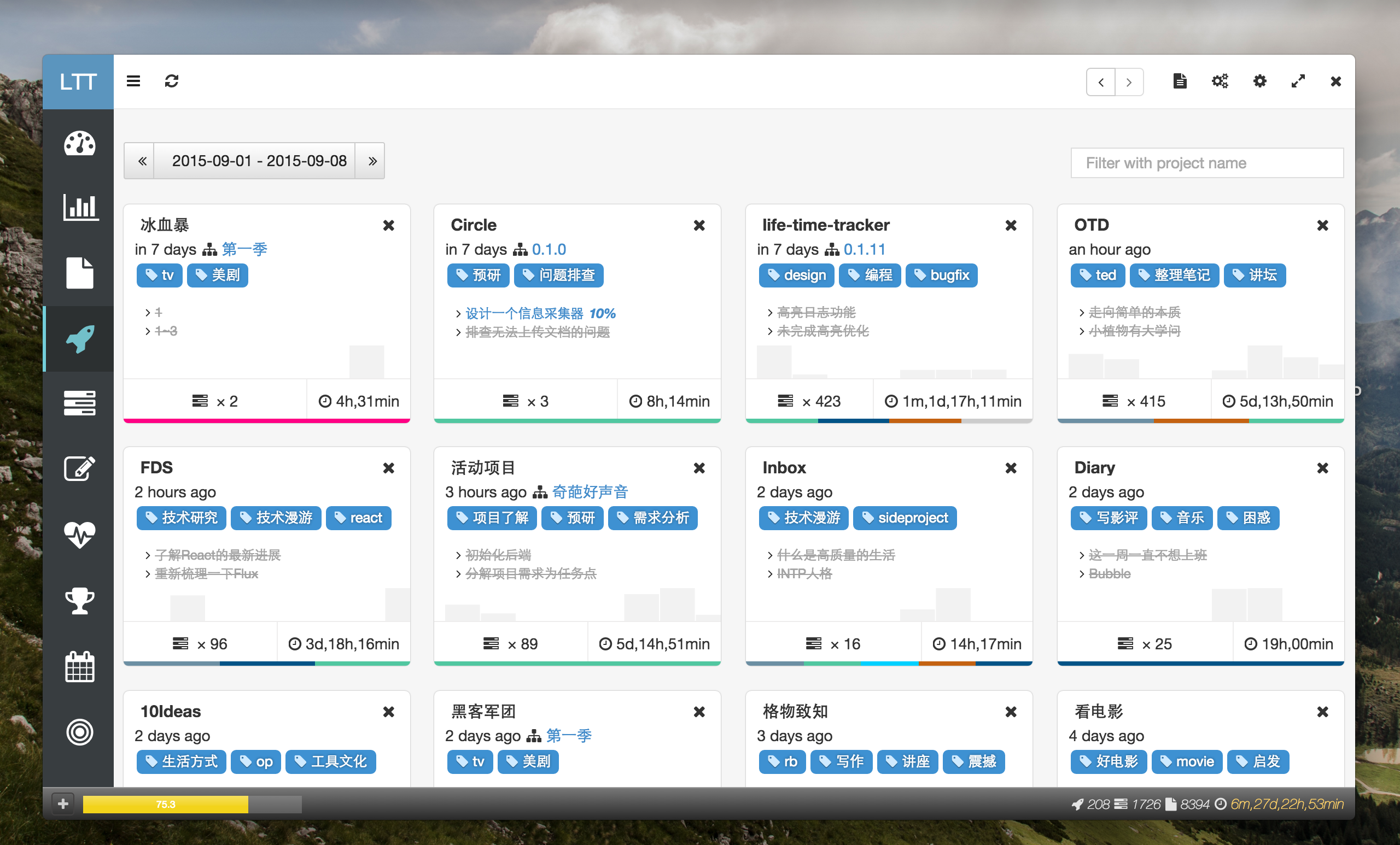Toggle the hamburger menu in header

pos(133,81)
